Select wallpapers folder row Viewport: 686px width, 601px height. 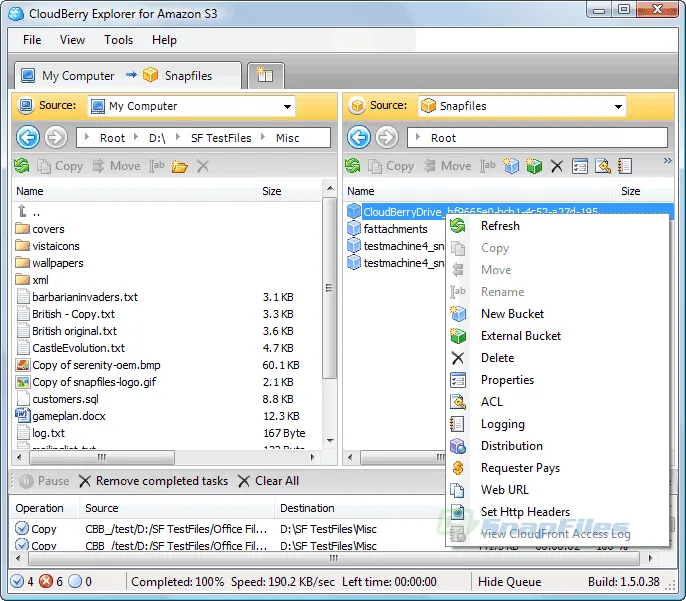[168, 263]
